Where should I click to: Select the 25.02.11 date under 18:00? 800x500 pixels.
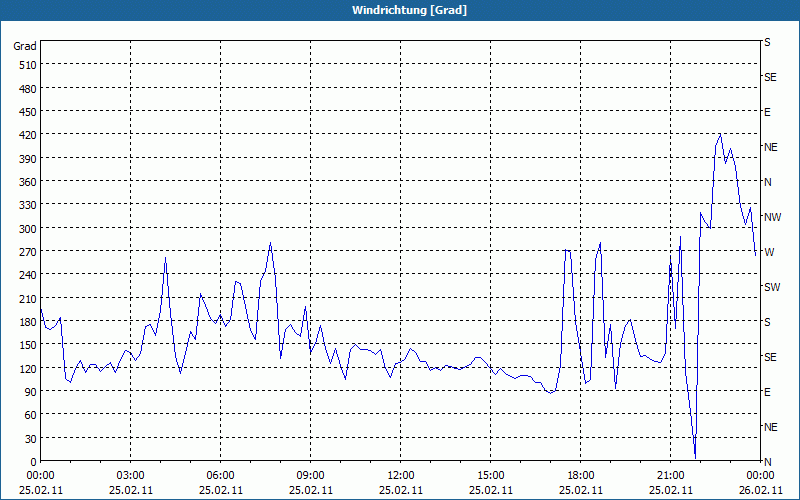(581, 490)
